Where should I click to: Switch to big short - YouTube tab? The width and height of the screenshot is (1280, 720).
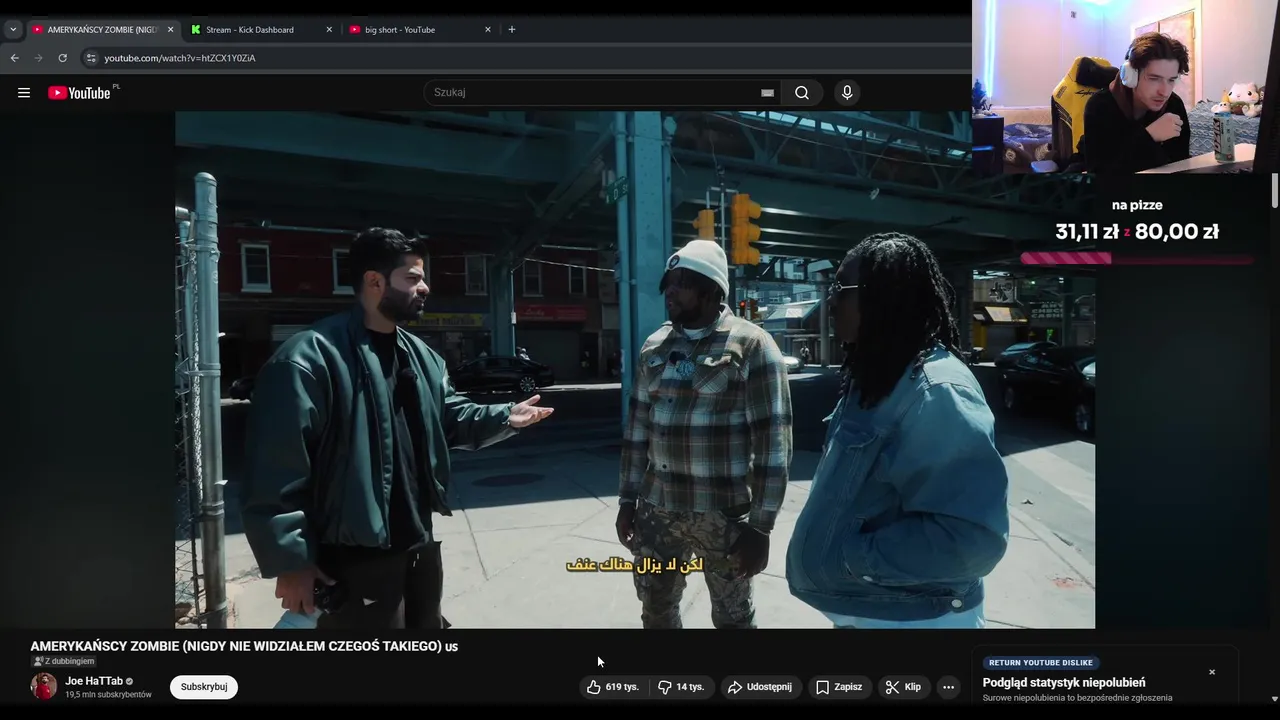(420, 29)
